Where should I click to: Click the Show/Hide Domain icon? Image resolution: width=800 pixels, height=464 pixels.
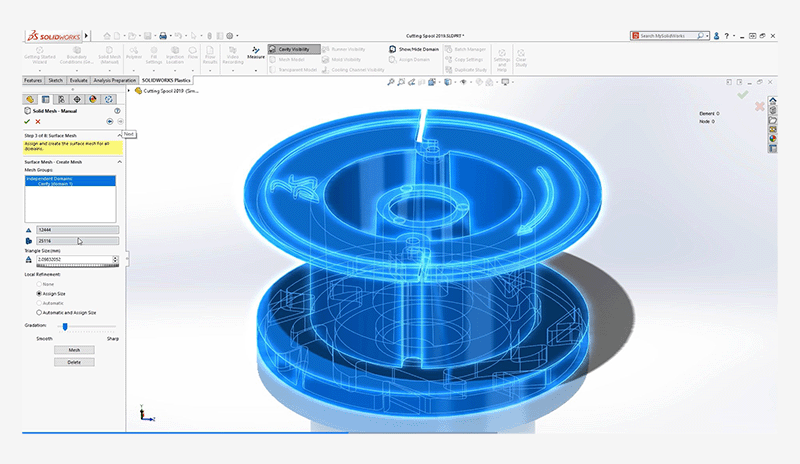(x=392, y=47)
